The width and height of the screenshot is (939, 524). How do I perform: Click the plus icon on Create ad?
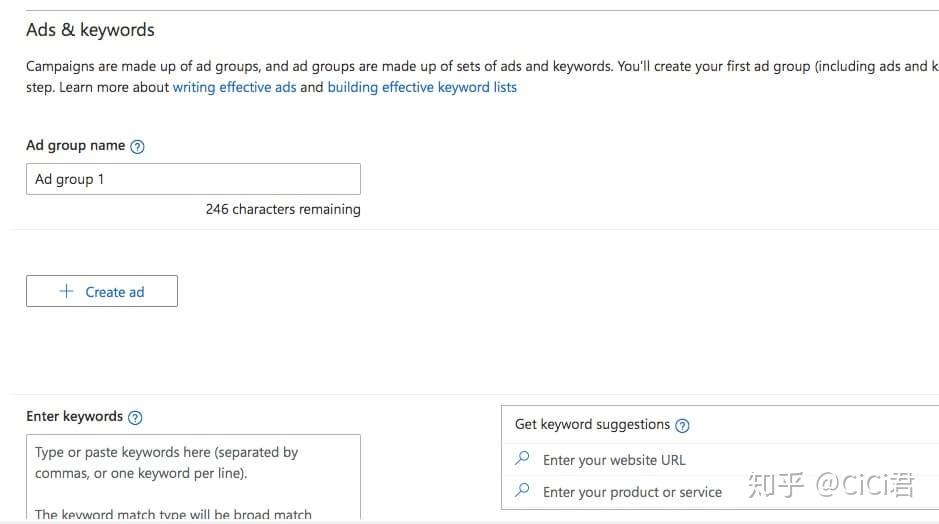pos(67,292)
